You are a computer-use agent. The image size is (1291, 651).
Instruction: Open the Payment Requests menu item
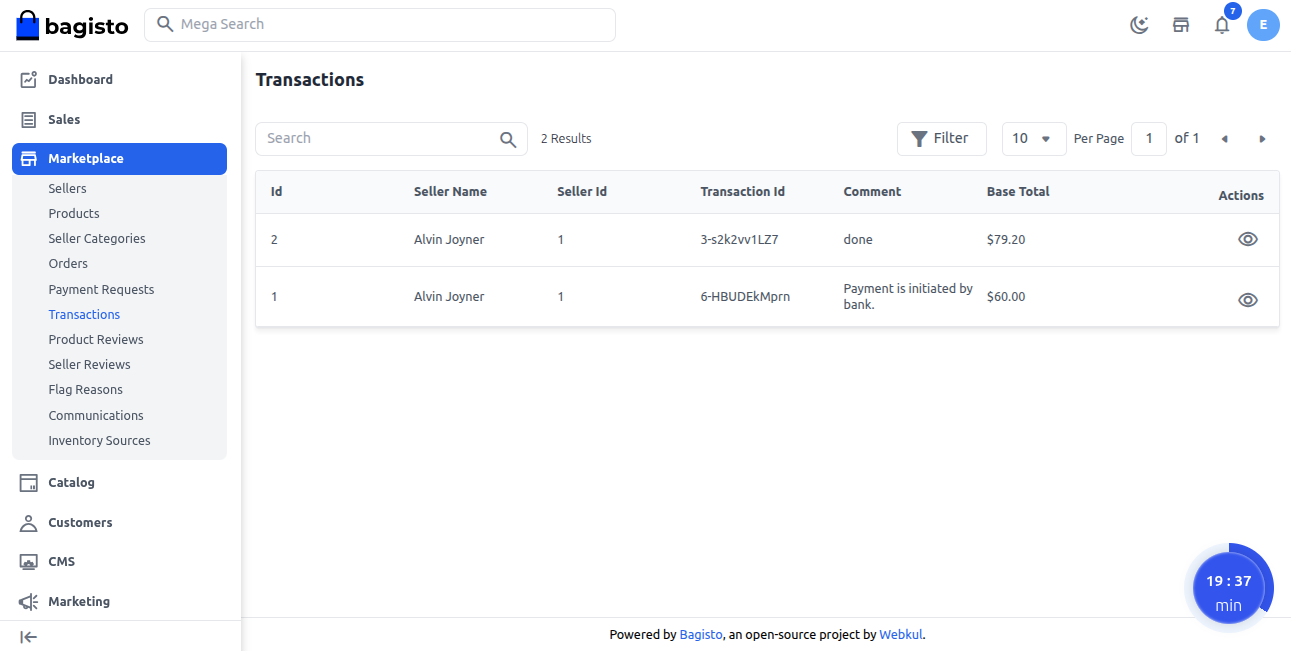tap(101, 289)
